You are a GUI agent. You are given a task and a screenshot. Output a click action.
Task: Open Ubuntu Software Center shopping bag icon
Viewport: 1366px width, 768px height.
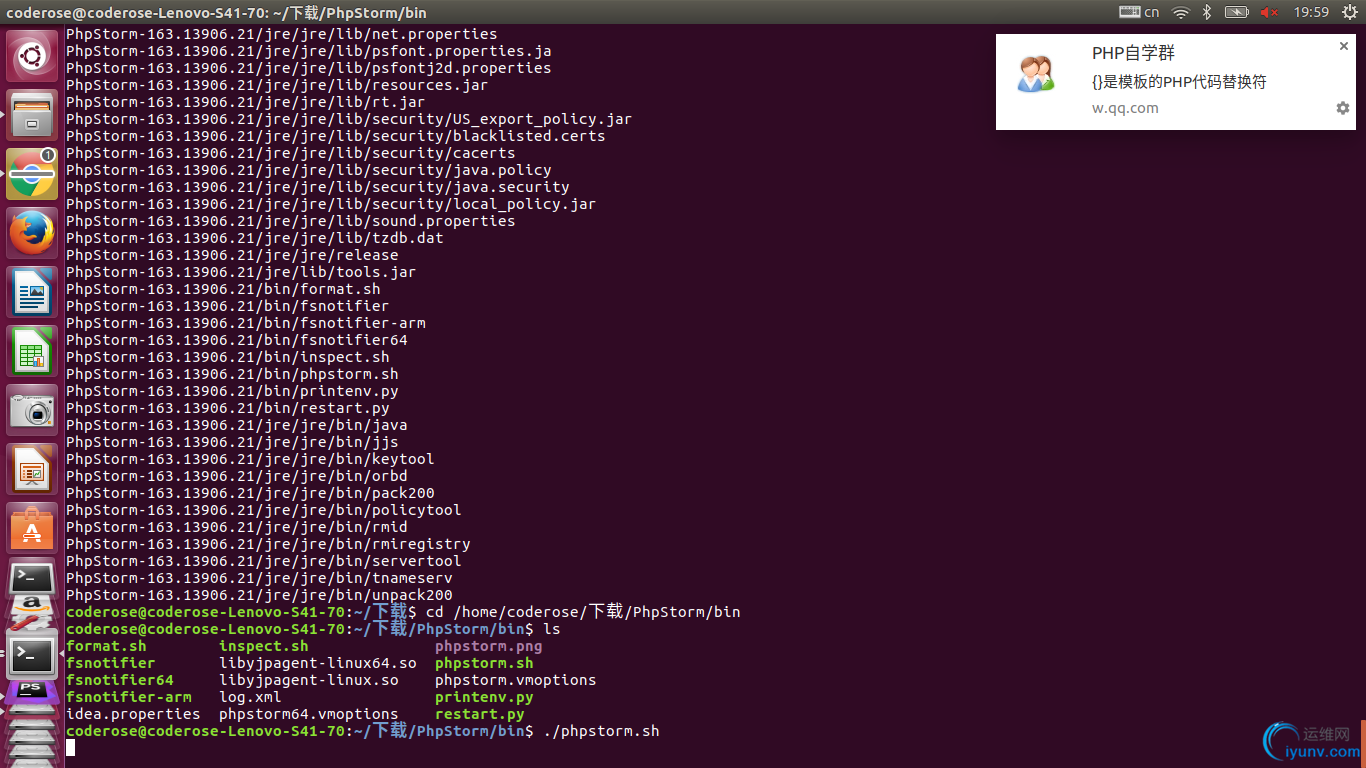tap(32, 528)
